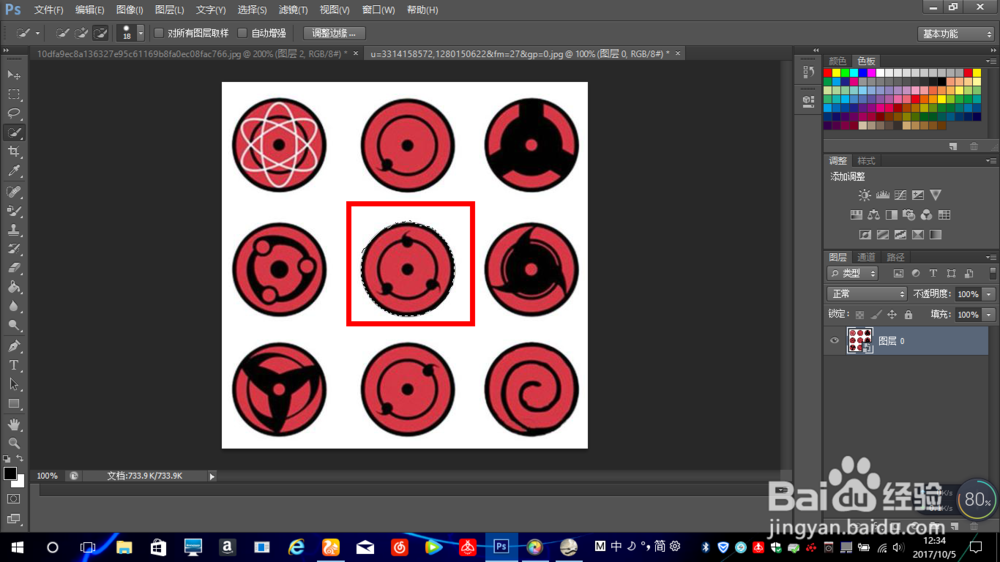Open the 基本功能 workspace dropdown

click(955, 34)
